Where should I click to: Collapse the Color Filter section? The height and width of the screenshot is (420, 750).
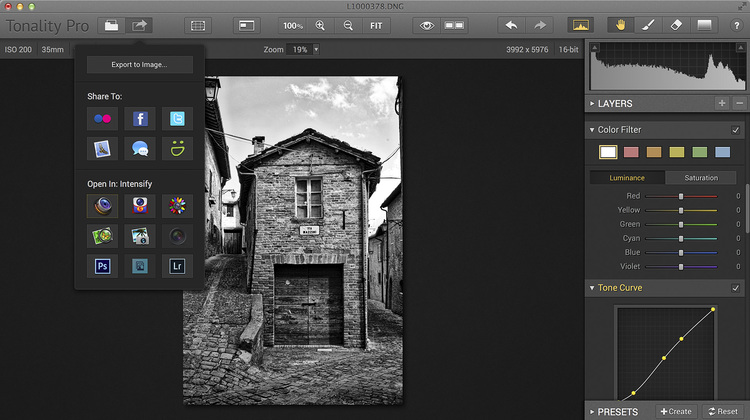[592, 130]
